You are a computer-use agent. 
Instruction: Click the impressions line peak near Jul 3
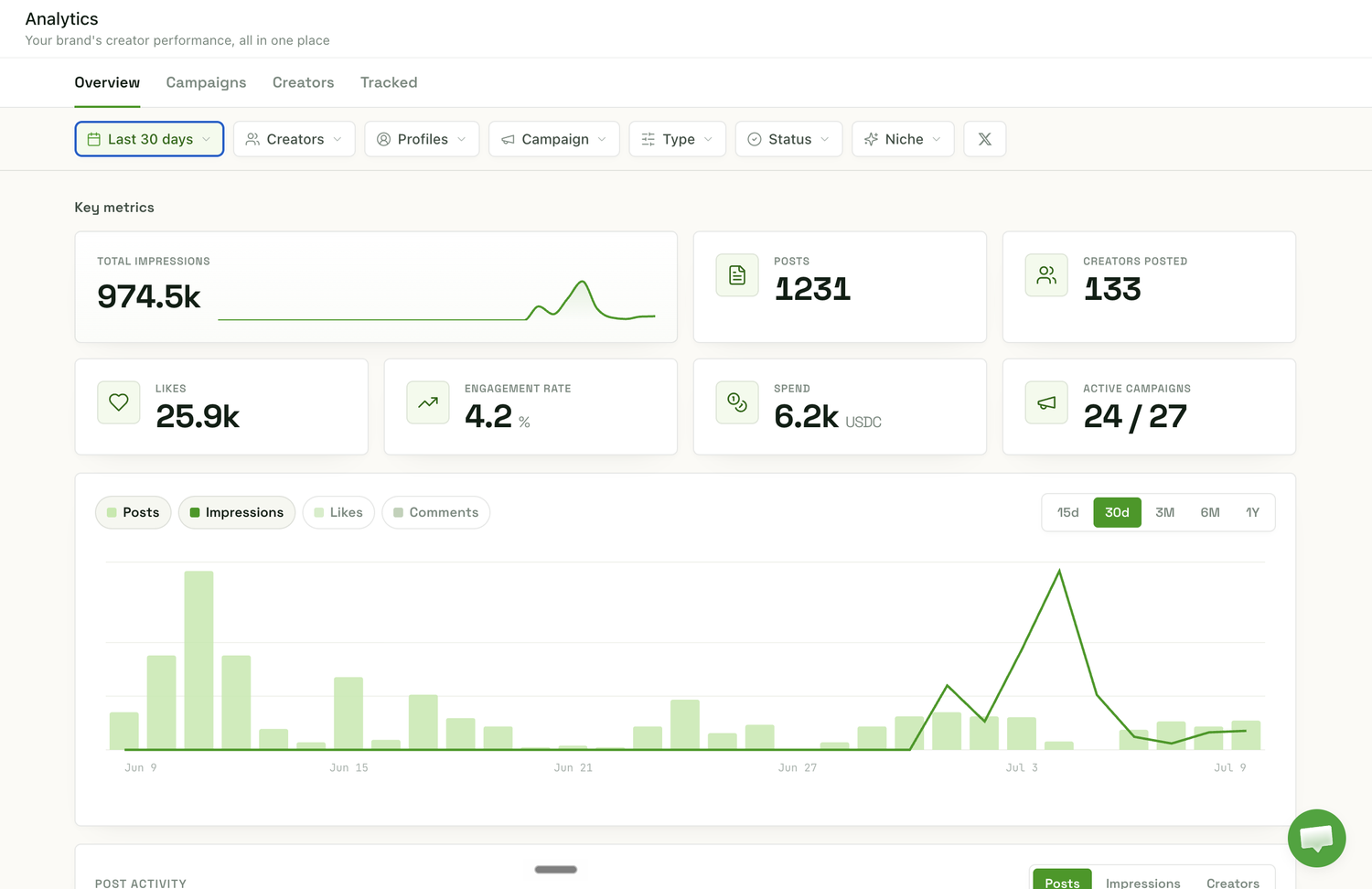(x=1059, y=572)
